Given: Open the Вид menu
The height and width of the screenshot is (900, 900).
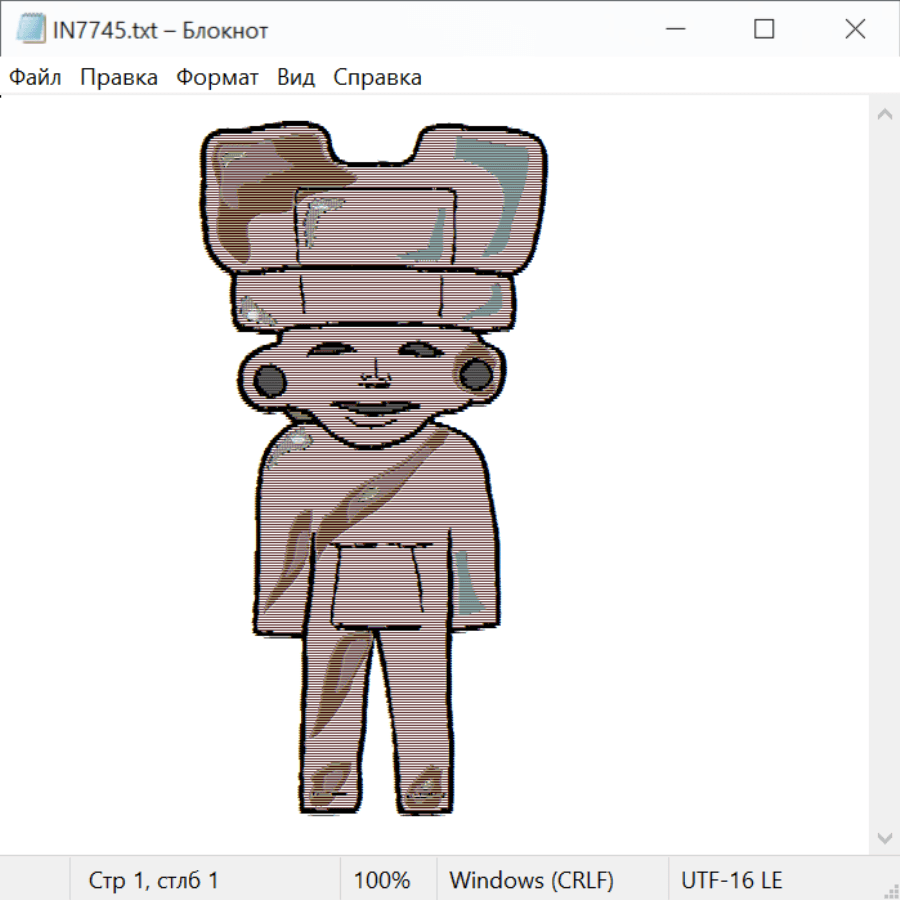Looking at the screenshot, I should 296,78.
